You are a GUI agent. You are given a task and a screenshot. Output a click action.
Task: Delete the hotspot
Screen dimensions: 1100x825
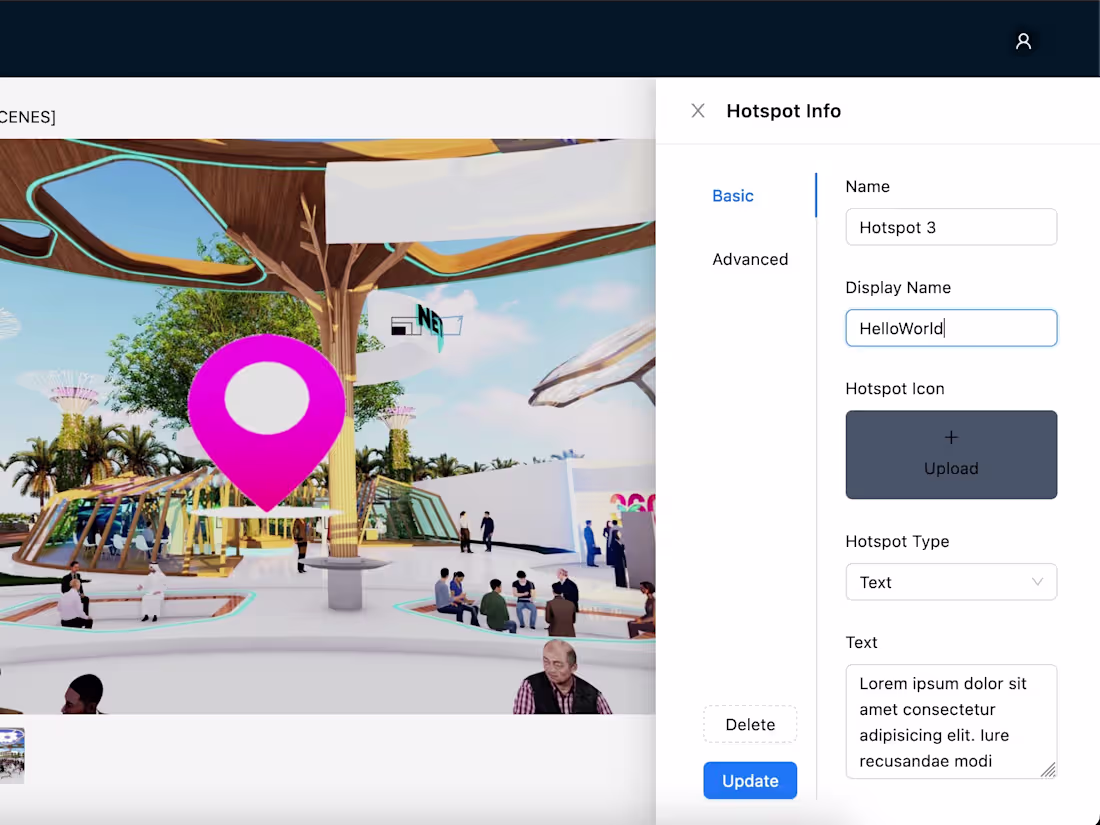coord(751,725)
